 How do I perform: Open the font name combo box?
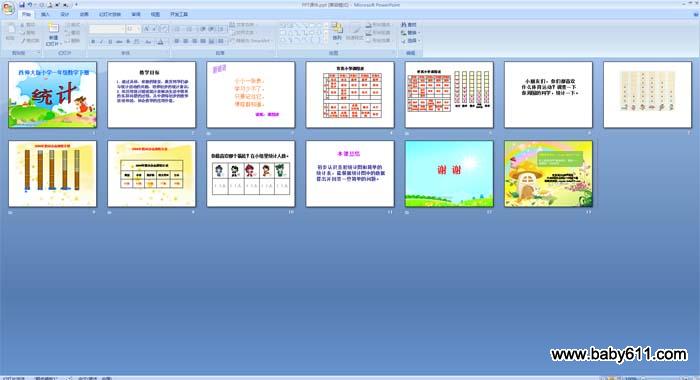[x=107, y=29]
